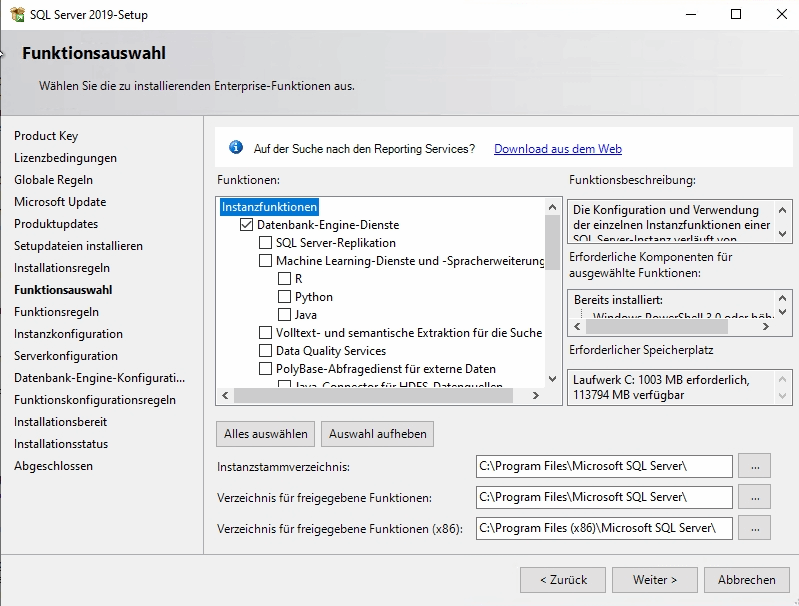Enable the SQL Server-Replikation checkbox
This screenshot has height=606, width=799.
(265, 243)
